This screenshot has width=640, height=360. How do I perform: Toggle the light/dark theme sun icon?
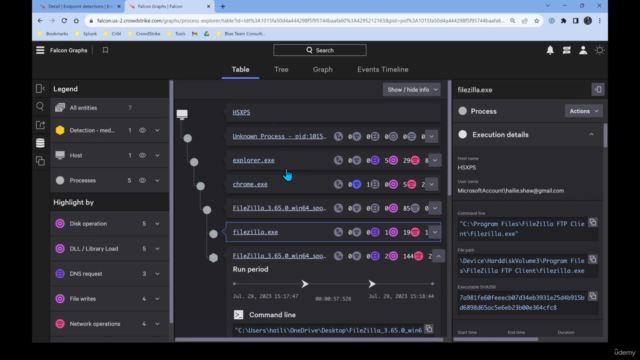tap(599, 50)
